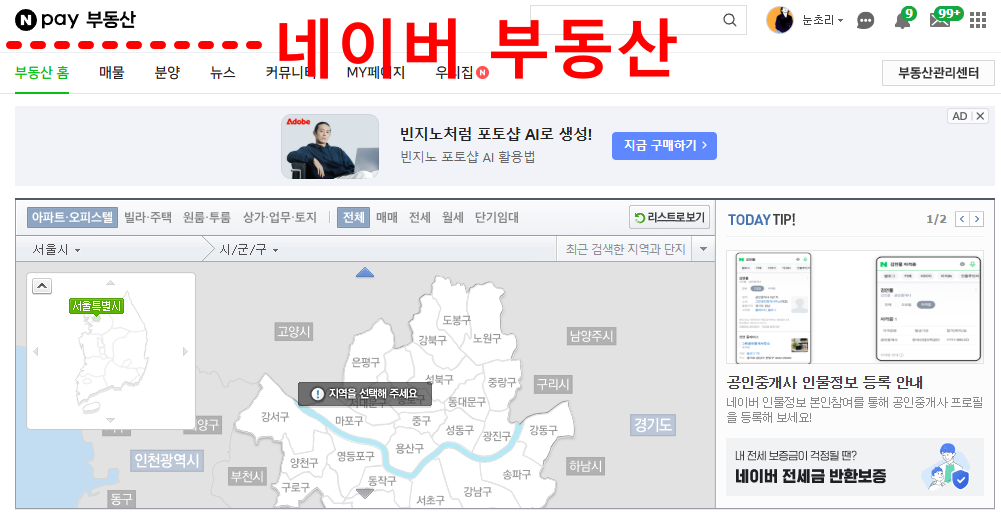1001x516 pixels.
Task: Select 영등포구 on the Seoul map
Action: click(356, 456)
